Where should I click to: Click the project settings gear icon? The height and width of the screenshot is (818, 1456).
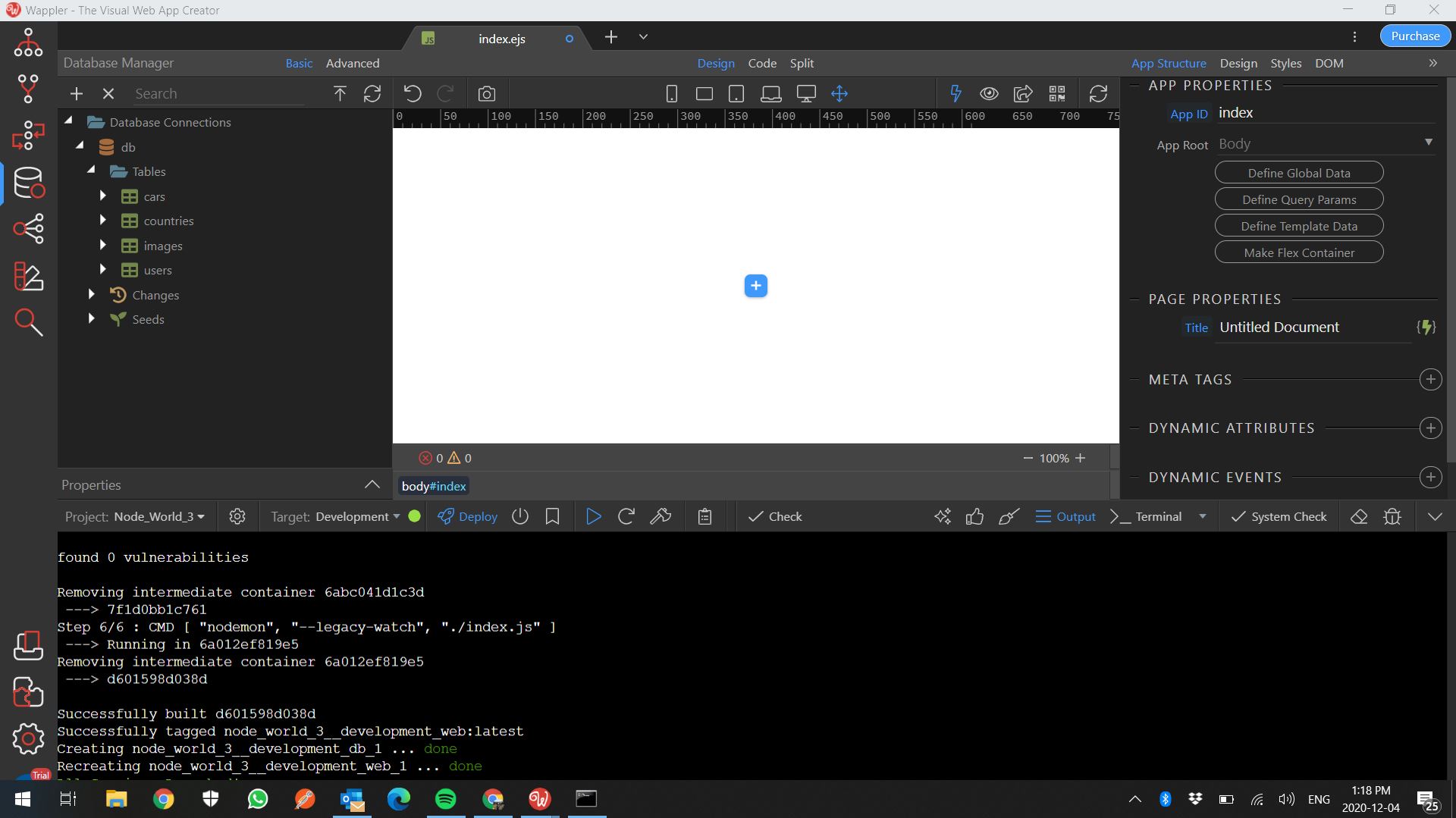point(237,516)
